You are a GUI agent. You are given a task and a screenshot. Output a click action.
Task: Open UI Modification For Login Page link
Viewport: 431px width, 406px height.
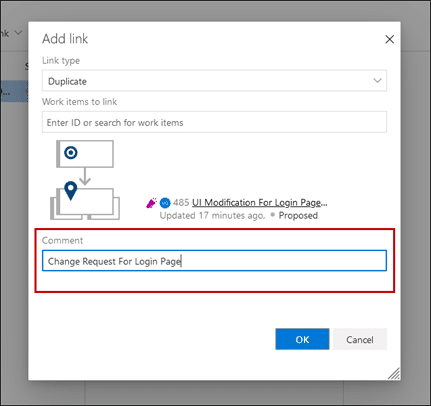(x=260, y=202)
